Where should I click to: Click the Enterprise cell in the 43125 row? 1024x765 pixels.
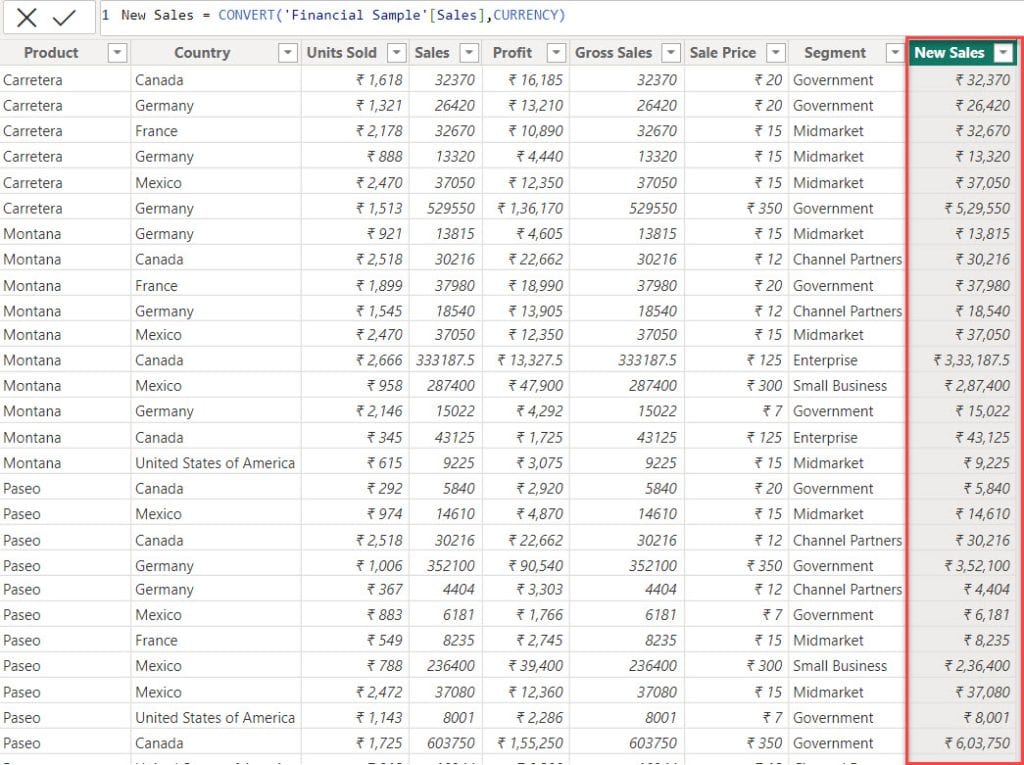846,437
